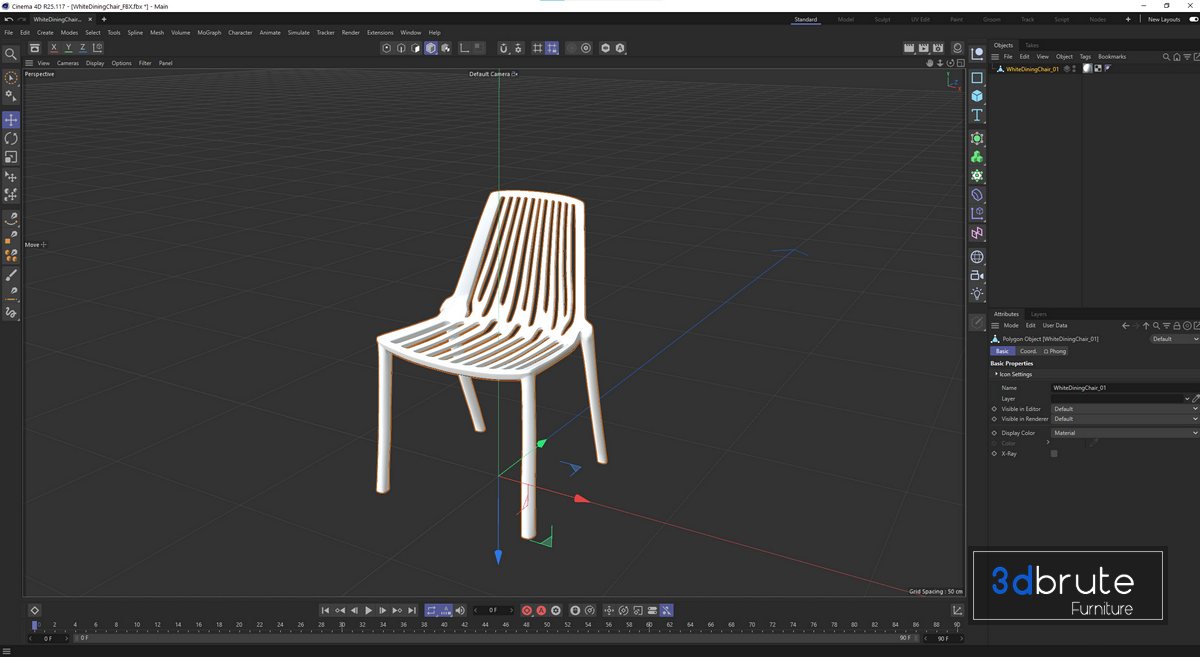
Task: Toggle X axis lock
Action: coord(54,48)
